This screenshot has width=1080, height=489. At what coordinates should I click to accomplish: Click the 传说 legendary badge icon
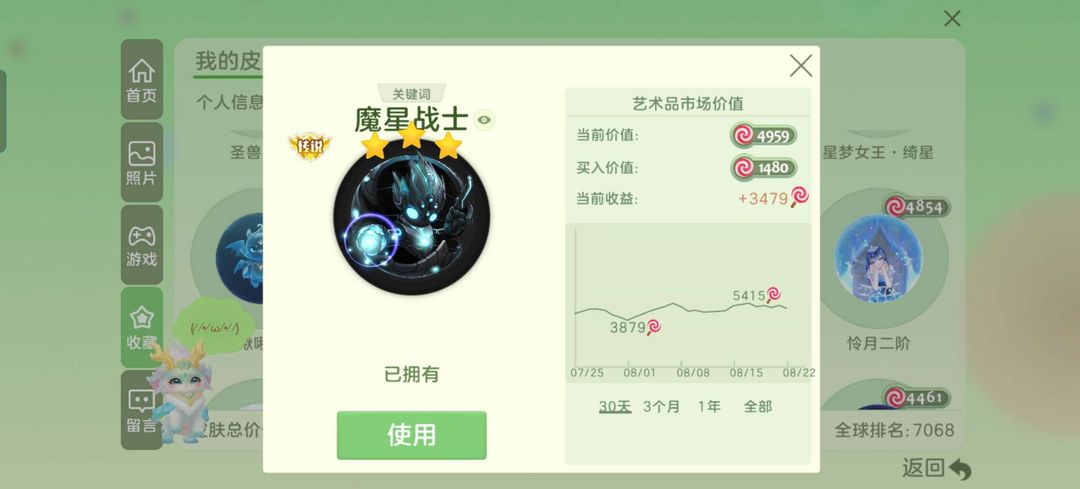pos(309,146)
